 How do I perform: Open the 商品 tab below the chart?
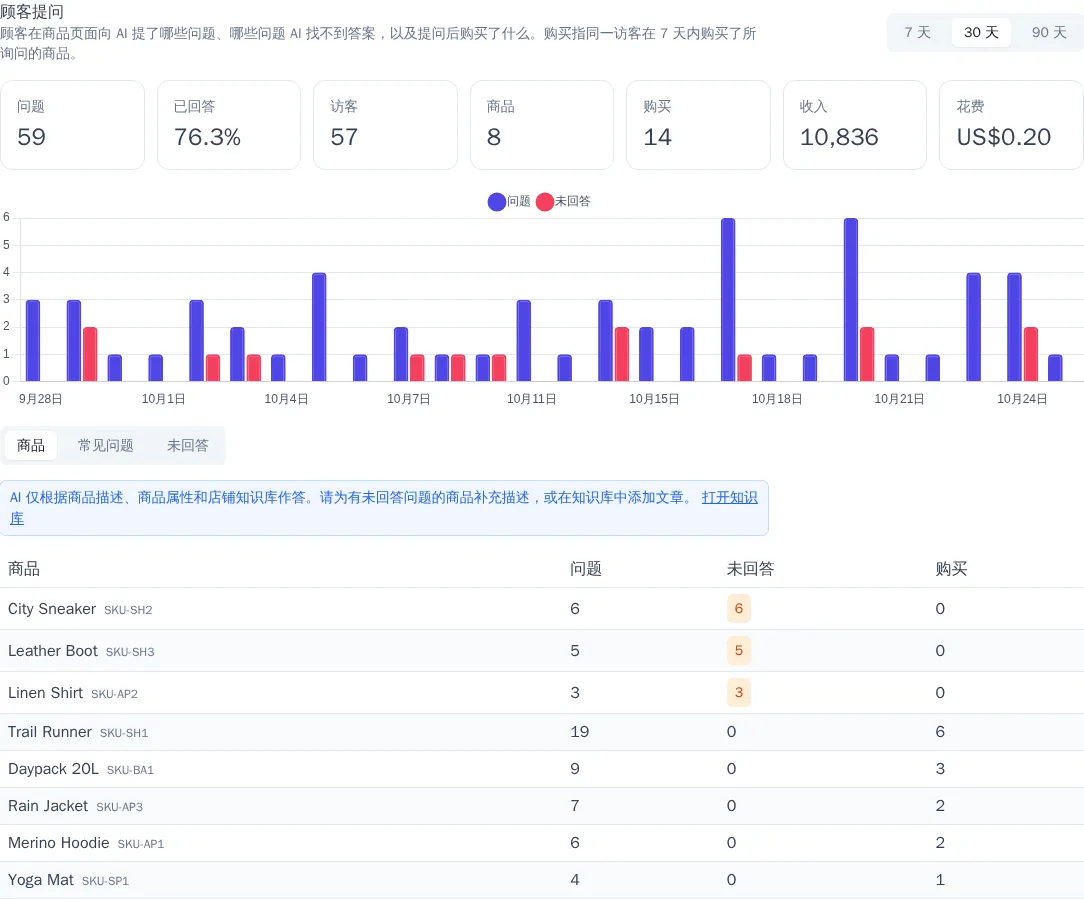pyautogui.click(x=31, y=445)
